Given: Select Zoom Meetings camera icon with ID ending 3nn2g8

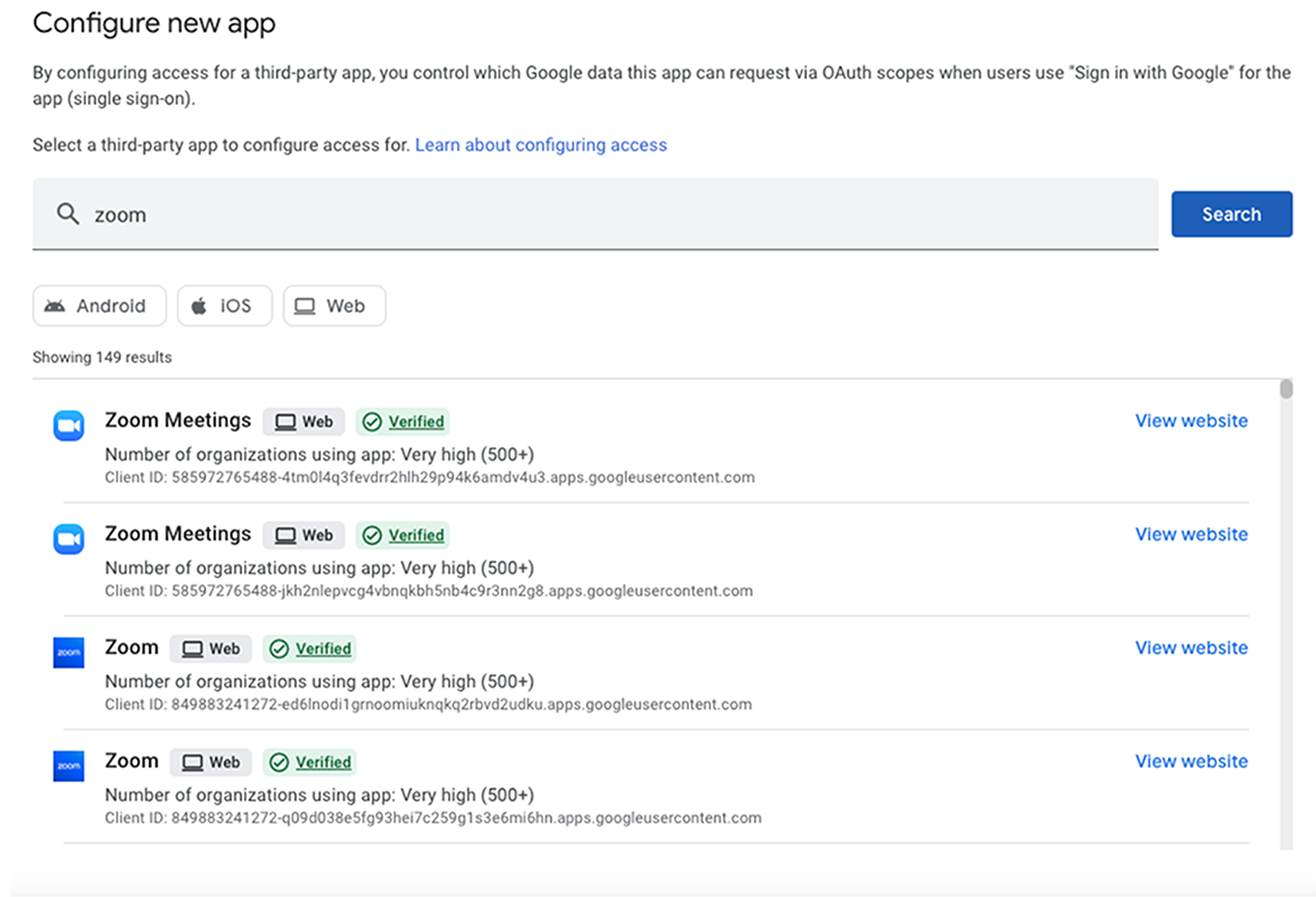Looking at the screenshot, I should pyautogui.click(x=69, y=539).
